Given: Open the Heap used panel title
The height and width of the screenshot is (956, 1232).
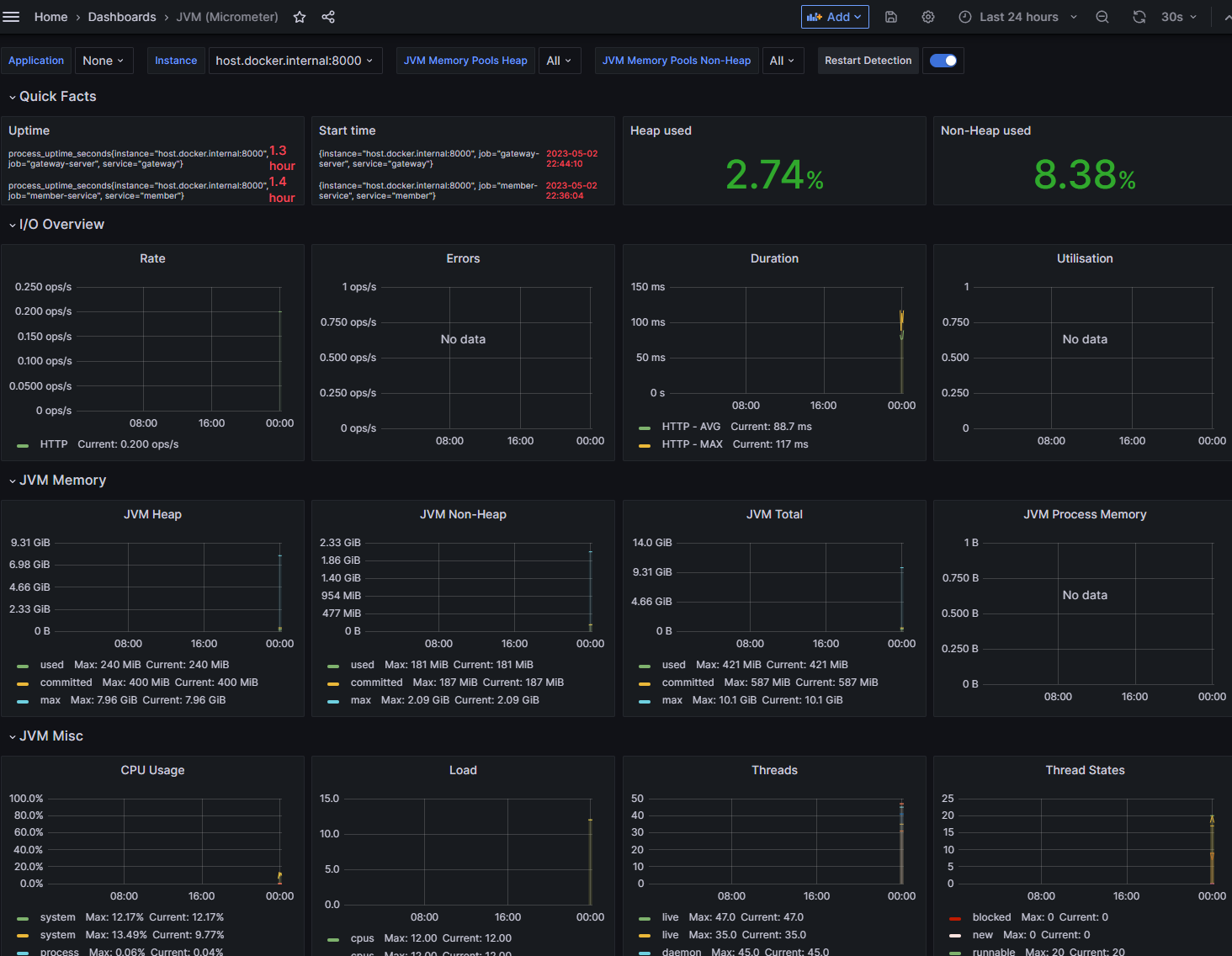Looking at the screenshot, I should tap(661, 130).
